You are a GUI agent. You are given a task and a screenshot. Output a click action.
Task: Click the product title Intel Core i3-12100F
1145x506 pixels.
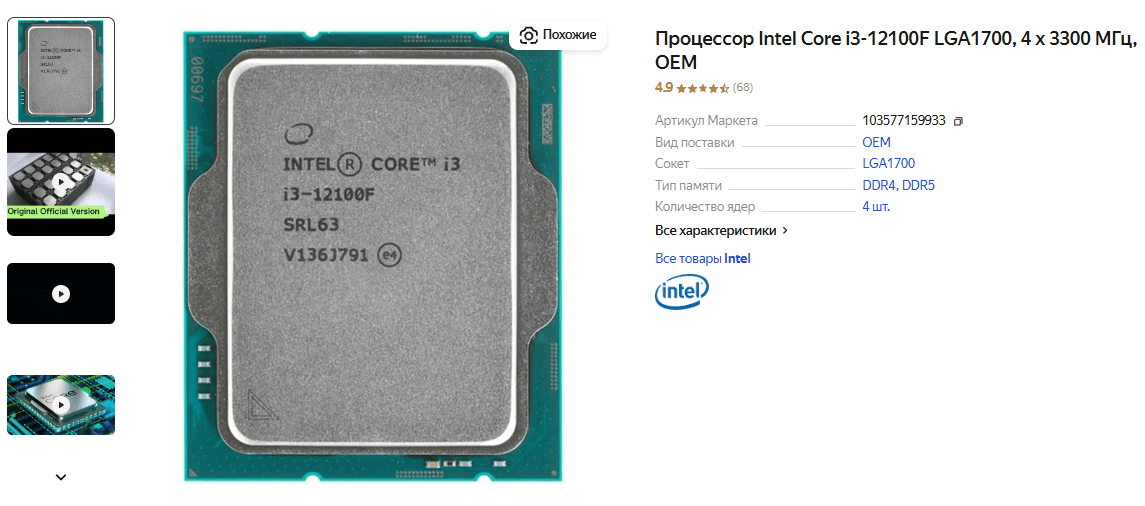pyautogui.click(x=896, y=50)
